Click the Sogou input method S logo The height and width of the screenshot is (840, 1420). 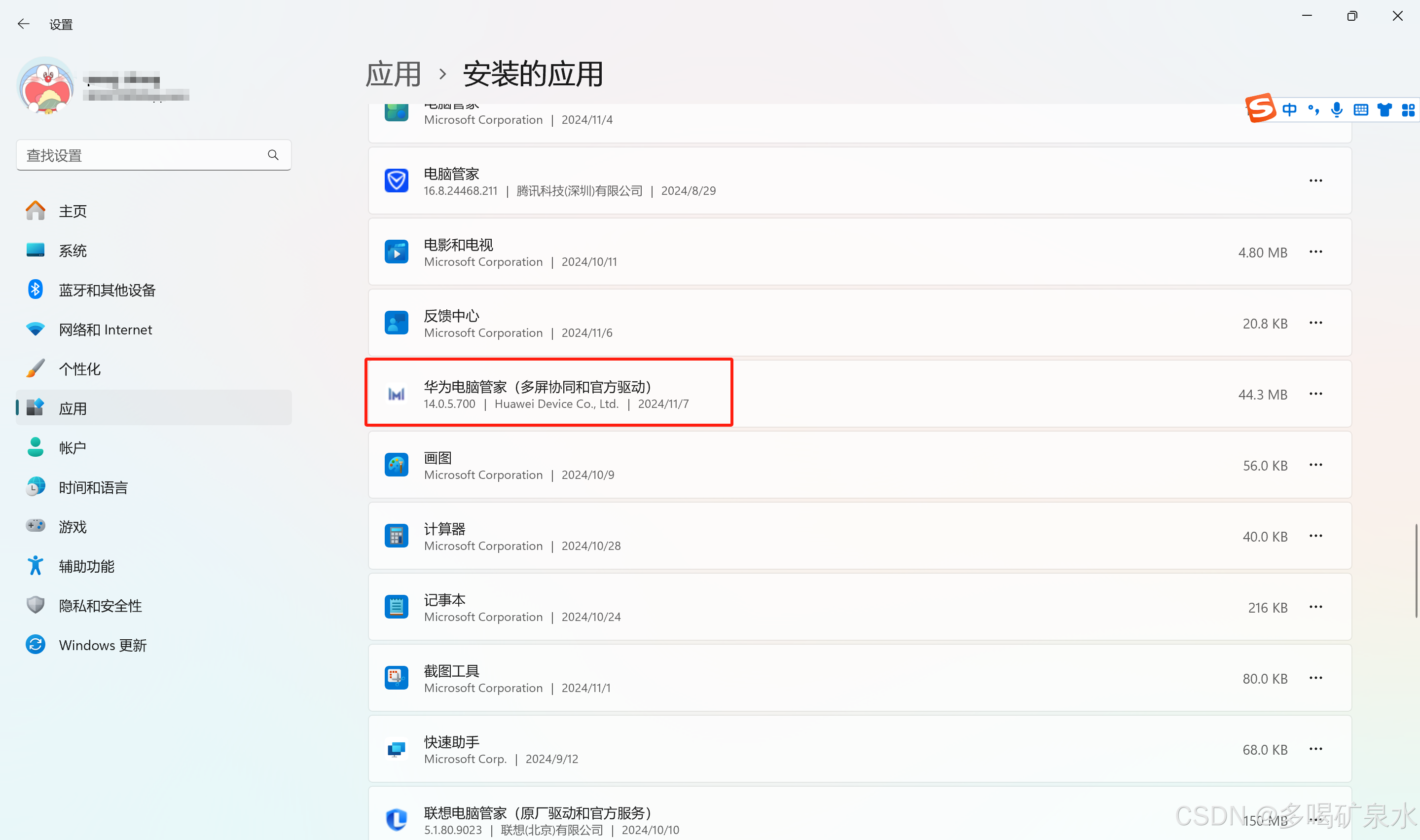click(1261, 109)
